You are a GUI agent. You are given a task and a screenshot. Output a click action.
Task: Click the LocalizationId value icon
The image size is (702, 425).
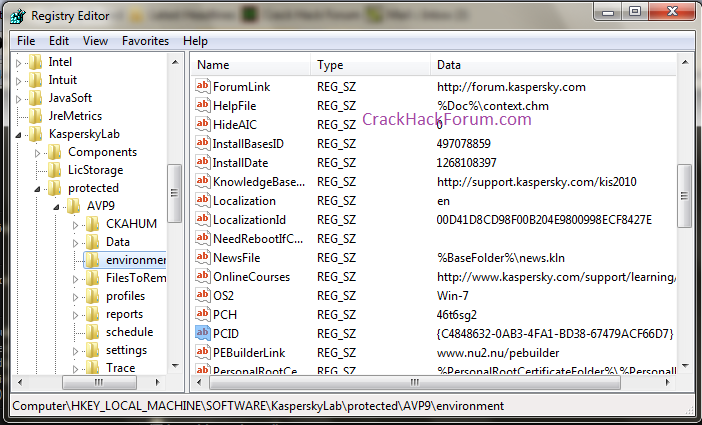(203, 219)
